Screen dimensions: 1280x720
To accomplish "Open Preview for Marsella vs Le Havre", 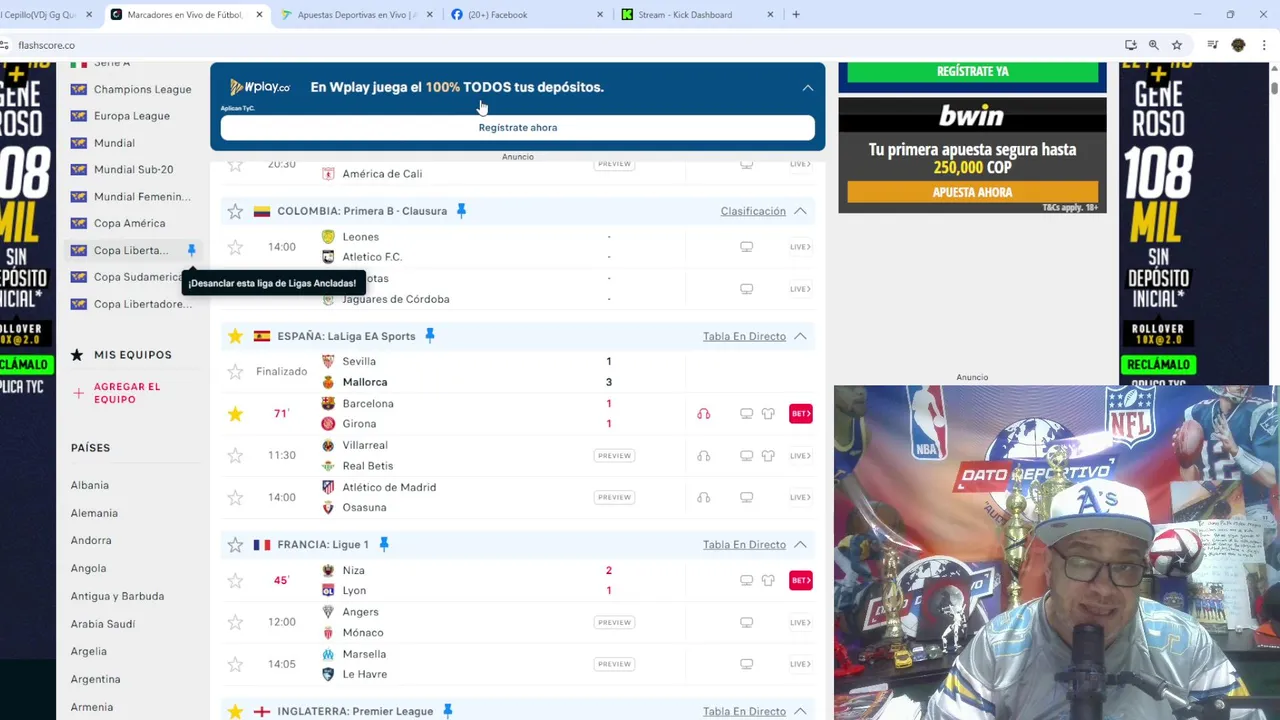I will point(614,664).
